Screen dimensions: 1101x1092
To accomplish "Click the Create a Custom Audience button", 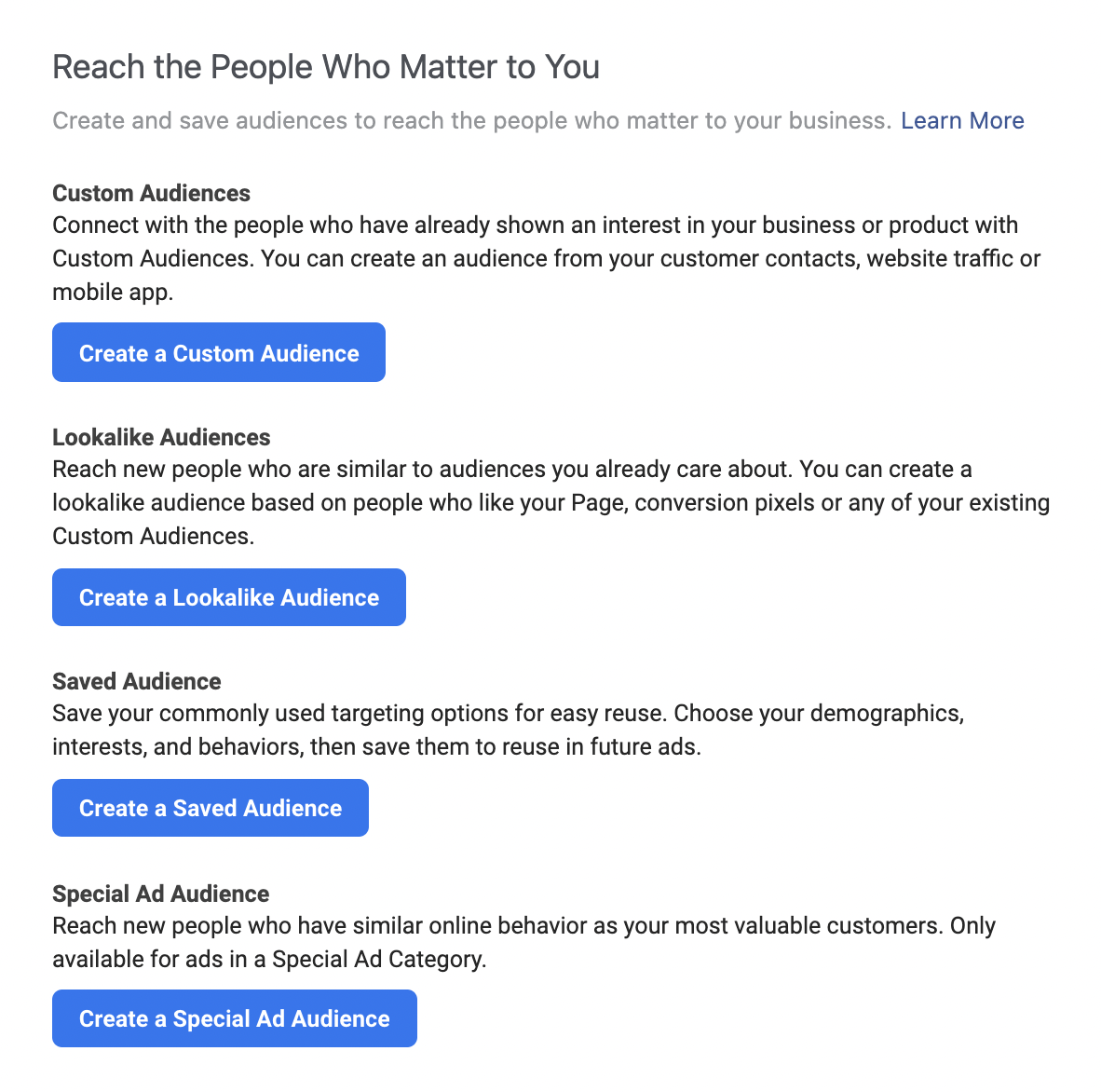I will click(x=218, y=352).
